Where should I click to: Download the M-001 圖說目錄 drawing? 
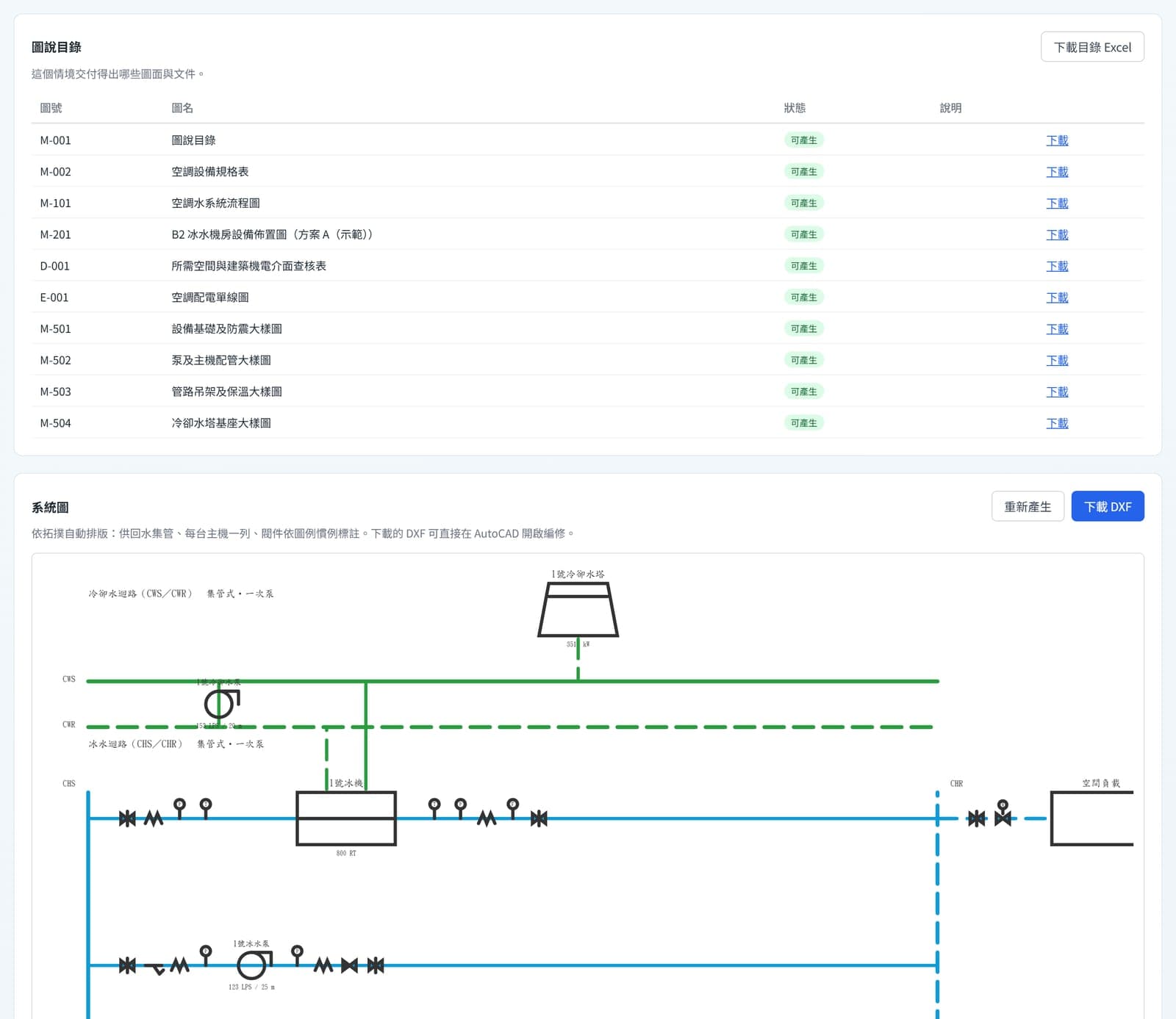tap(1057, 140)
